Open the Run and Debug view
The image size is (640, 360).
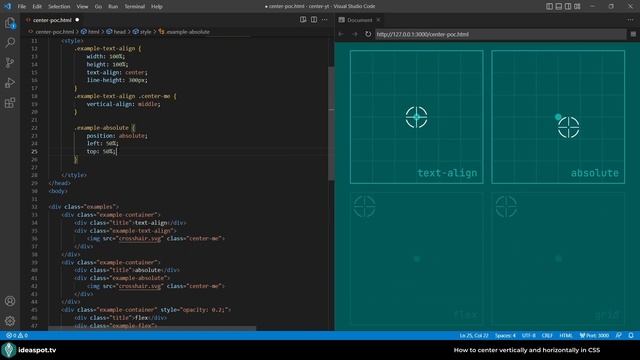tap(10, 82)
